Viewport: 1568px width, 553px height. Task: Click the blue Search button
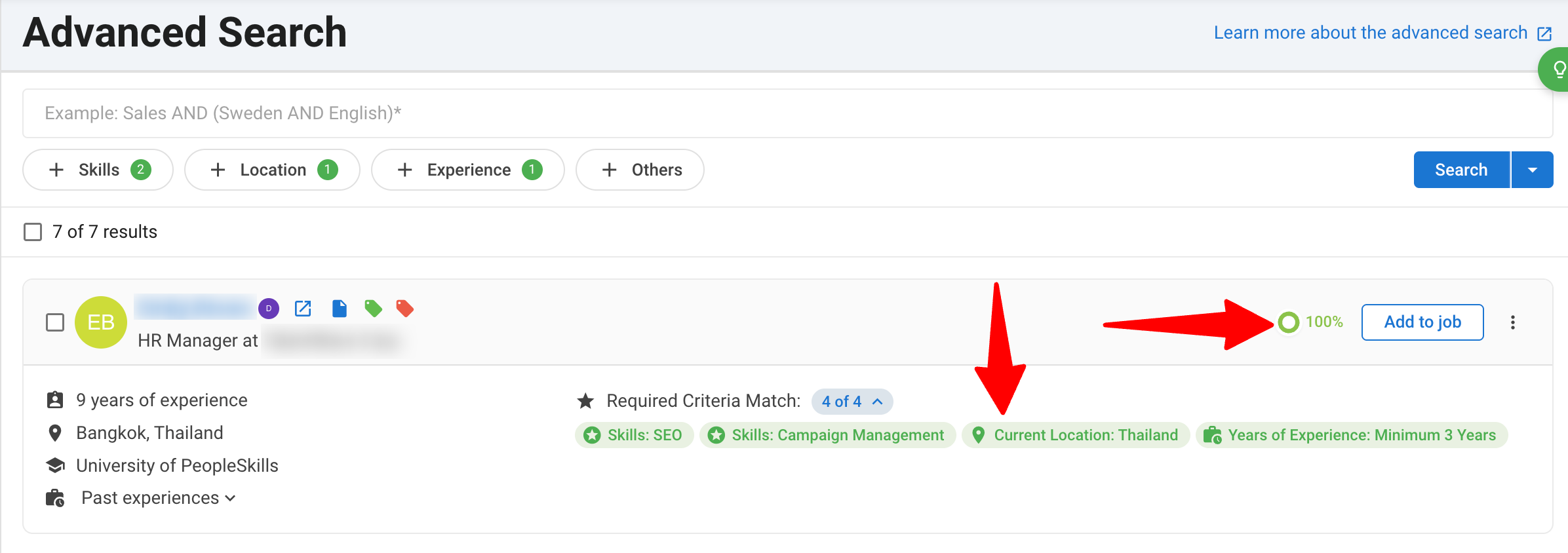pyautogui.click(x=1462, y=170)
